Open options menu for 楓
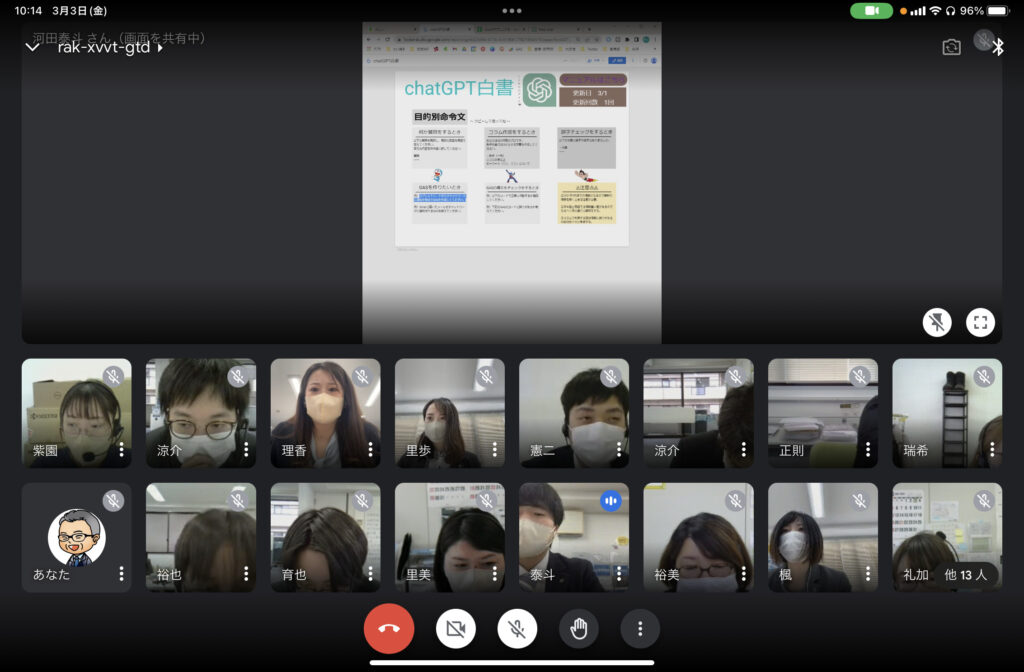Viewport: 1024px width, 672px height. click(x=868, y=573)
